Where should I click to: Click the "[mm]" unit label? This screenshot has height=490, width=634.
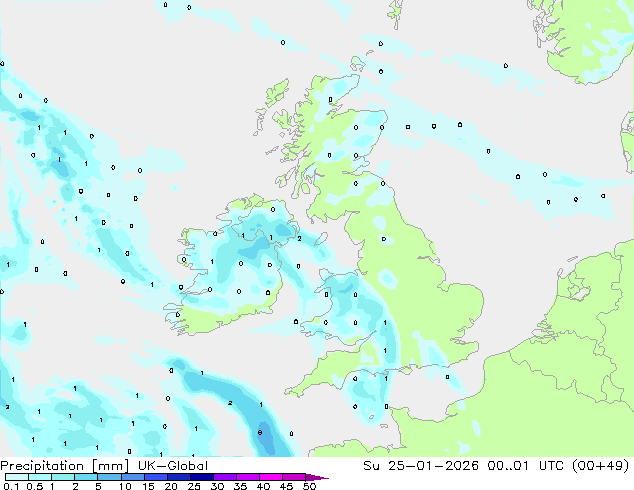point(111,466)
